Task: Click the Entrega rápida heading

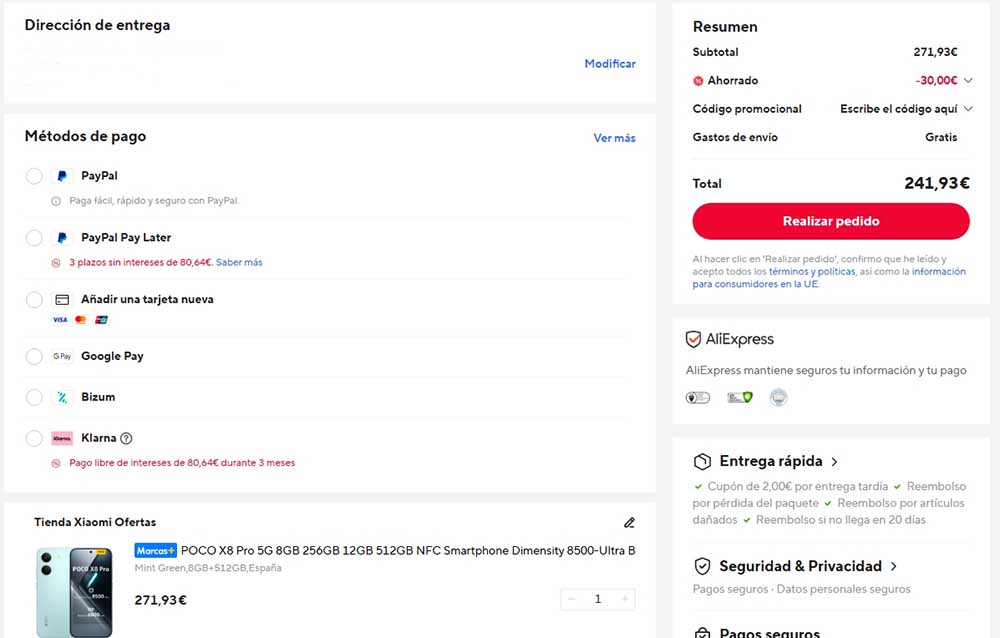Action: pos(771,461)
